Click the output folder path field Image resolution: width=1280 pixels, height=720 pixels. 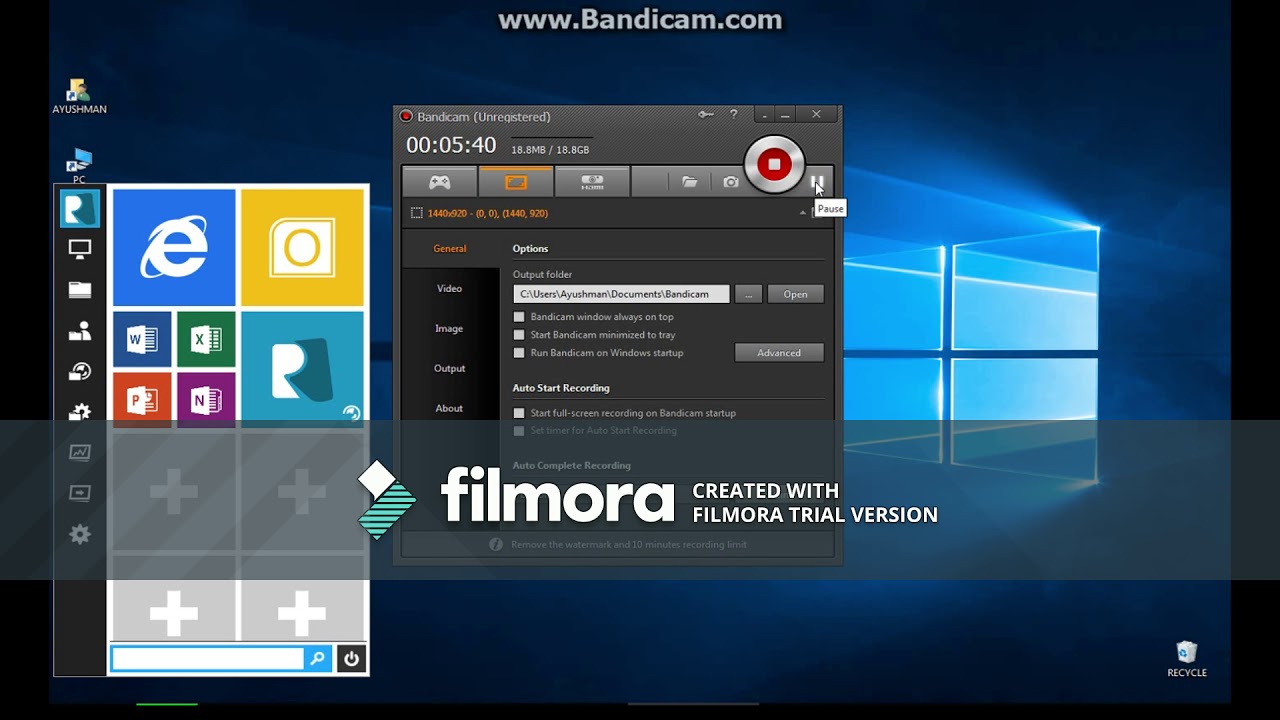click(x=621, y=294)
